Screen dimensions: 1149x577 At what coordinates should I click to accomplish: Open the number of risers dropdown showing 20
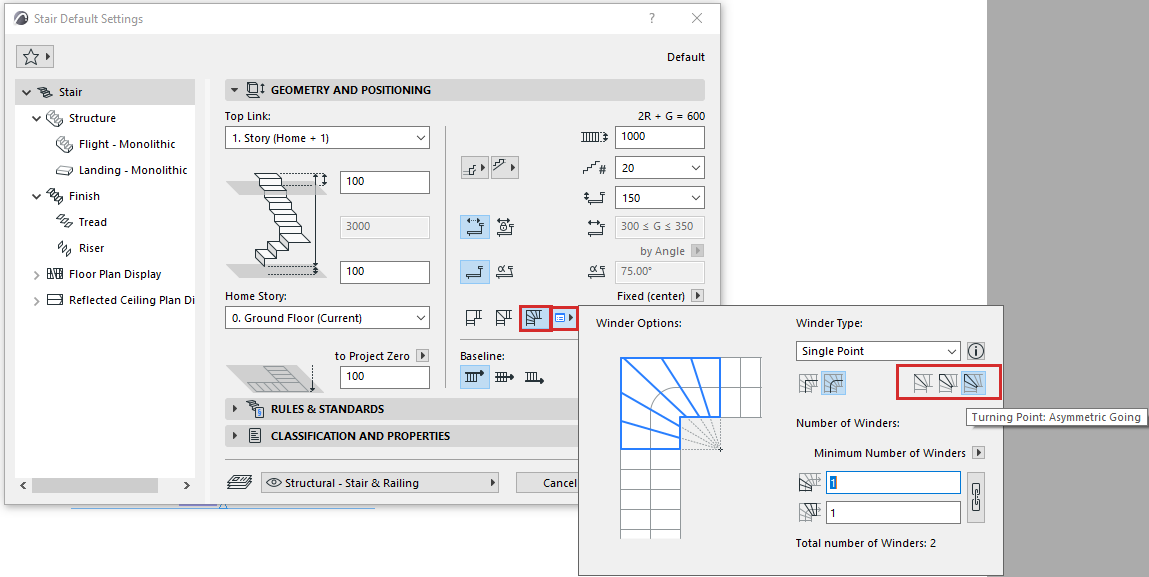[660, 168]
